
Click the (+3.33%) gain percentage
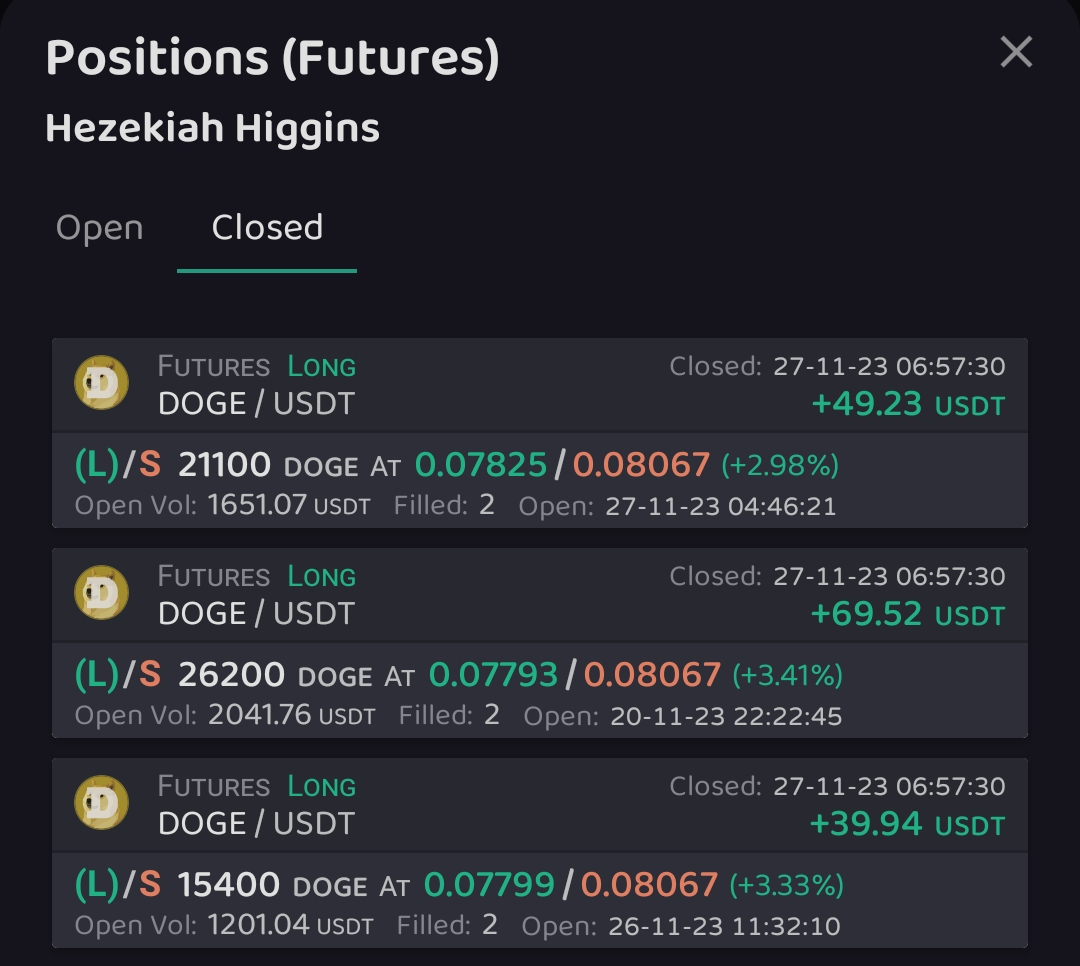[786, 885]
